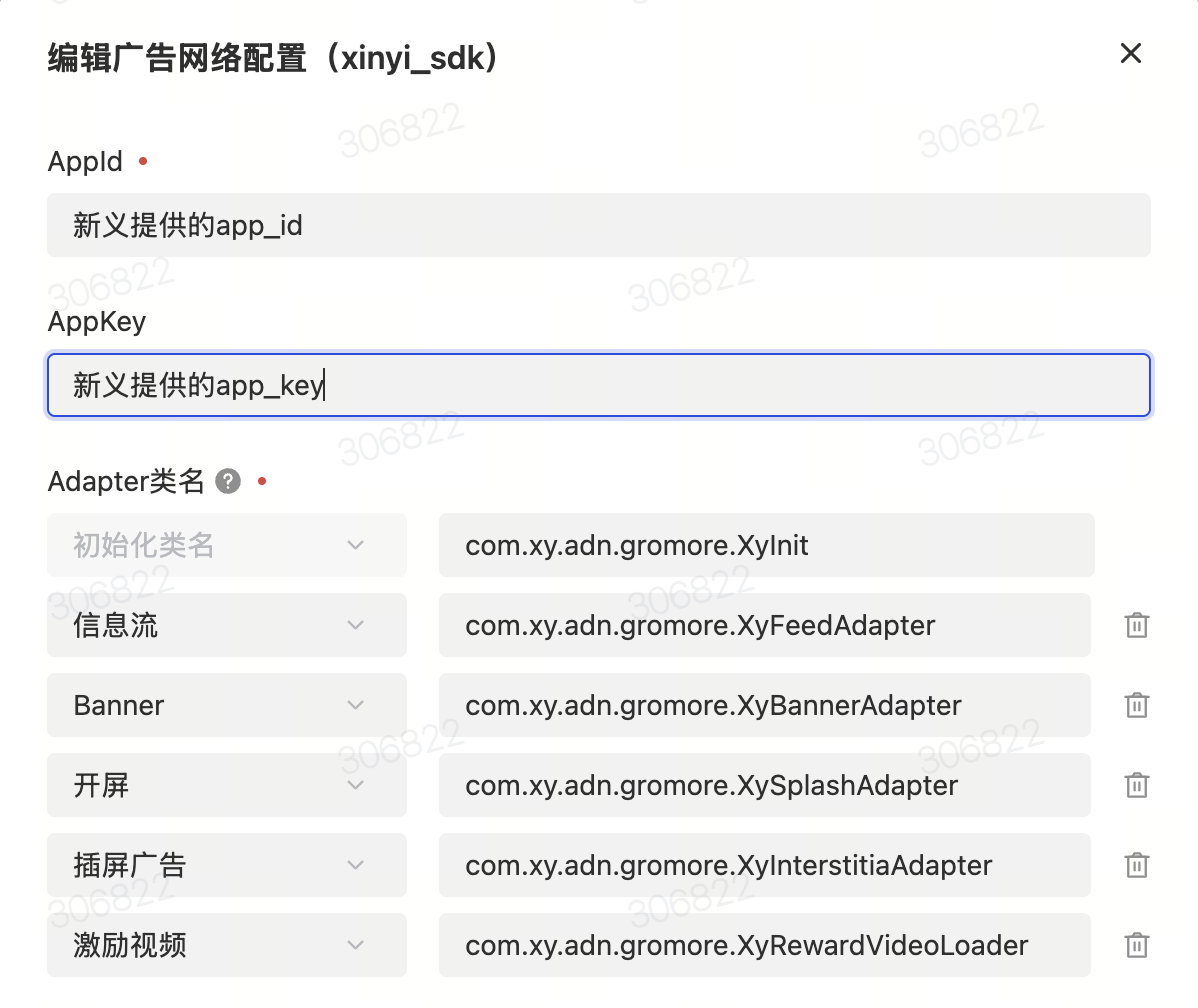This screenshot has width=1198, height=1008.
Task: Click the disabled 初始化类名 dropdown
Action: (x=226, y=546)
